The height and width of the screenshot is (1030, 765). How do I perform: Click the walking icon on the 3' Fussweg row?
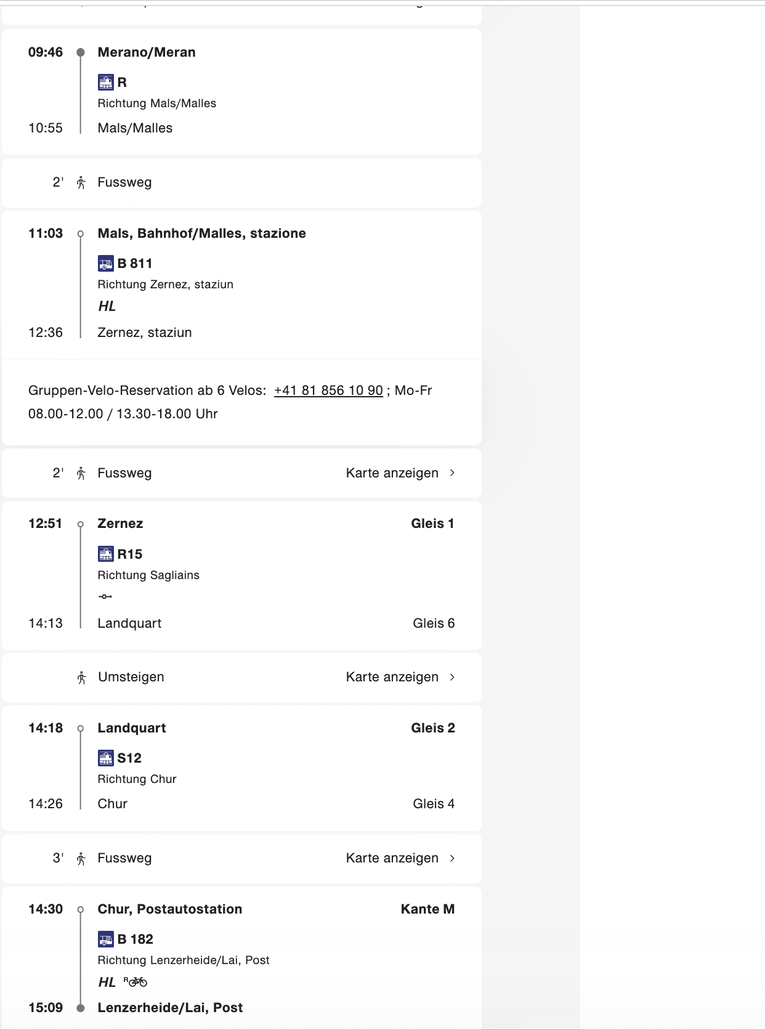[x=81, y=858]
